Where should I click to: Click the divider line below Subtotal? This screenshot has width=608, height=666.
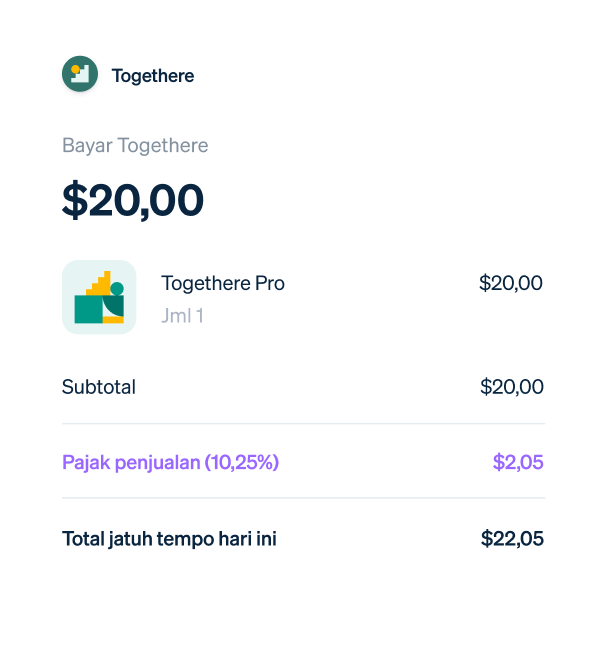(303, 423)
